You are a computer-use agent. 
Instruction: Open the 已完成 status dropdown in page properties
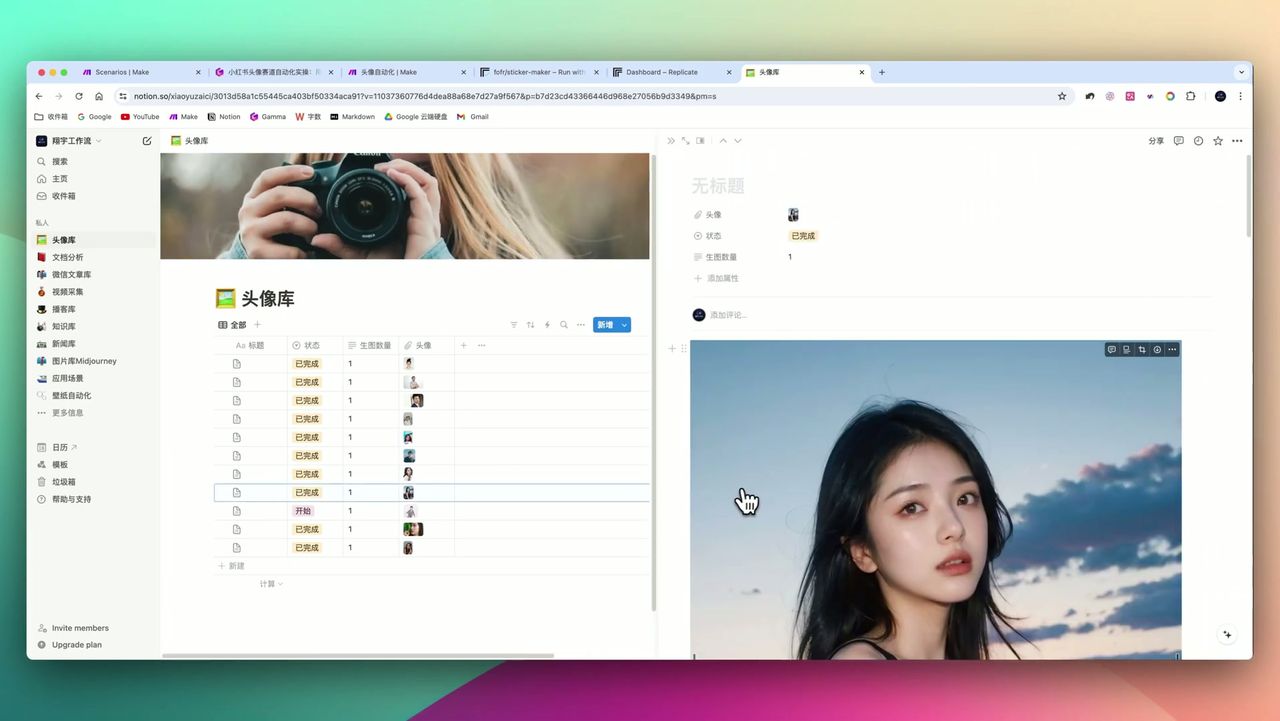[802, 235]
